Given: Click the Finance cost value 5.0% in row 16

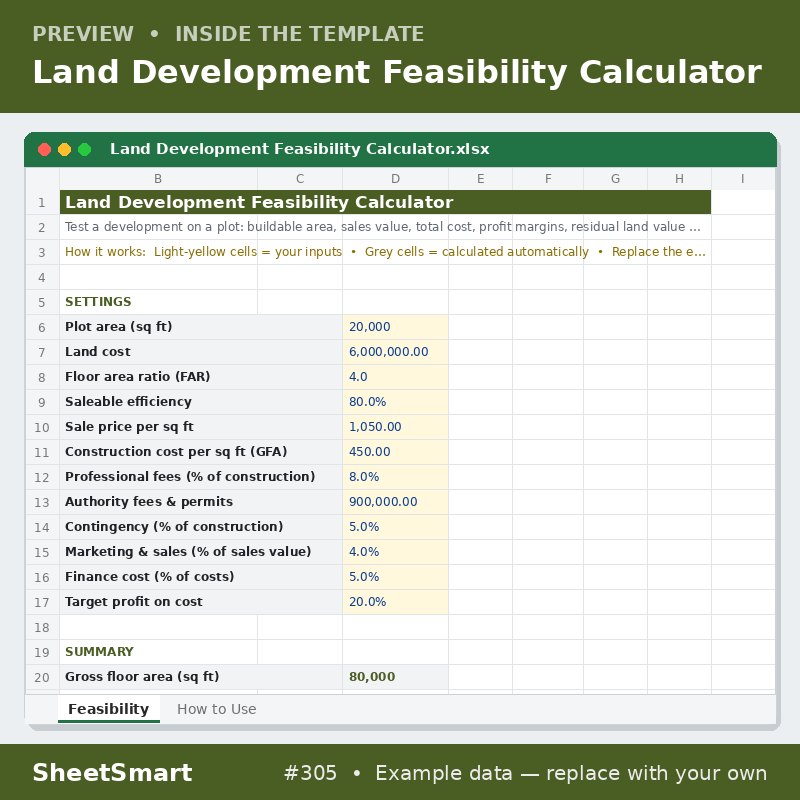Looking at the screenshot, I should (395, 577).
